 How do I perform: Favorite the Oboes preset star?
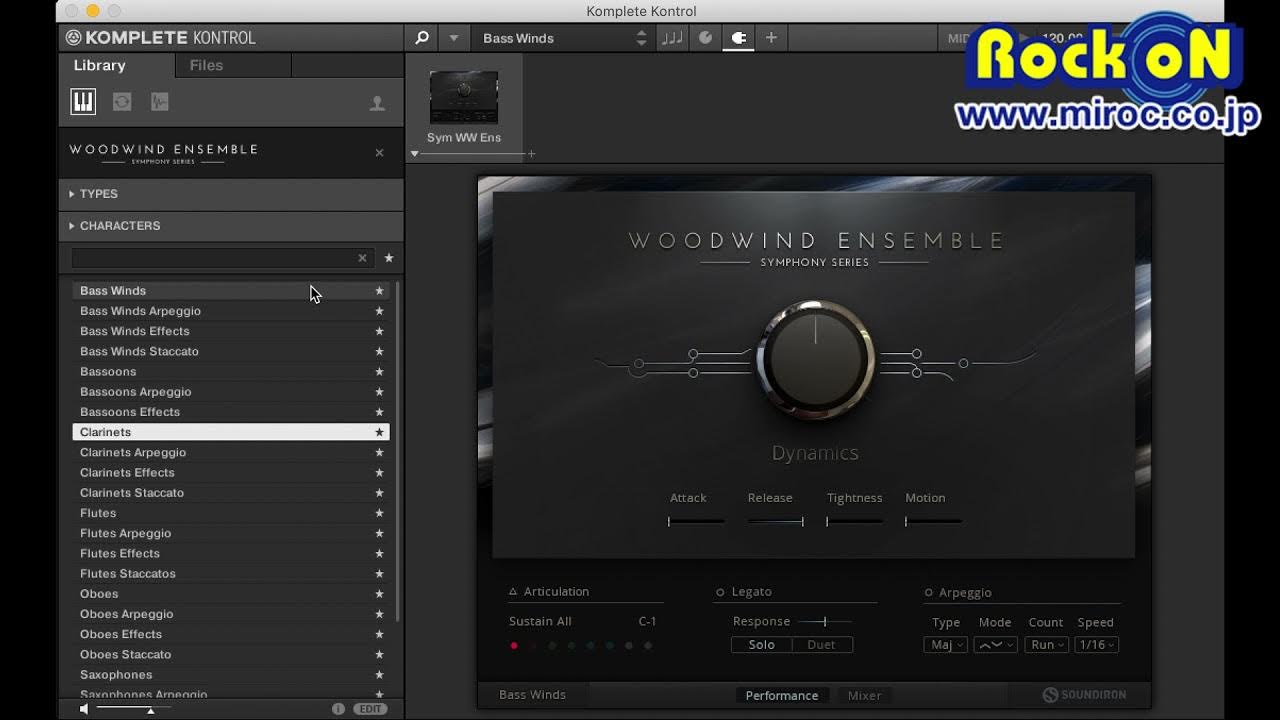pos(379,594)
